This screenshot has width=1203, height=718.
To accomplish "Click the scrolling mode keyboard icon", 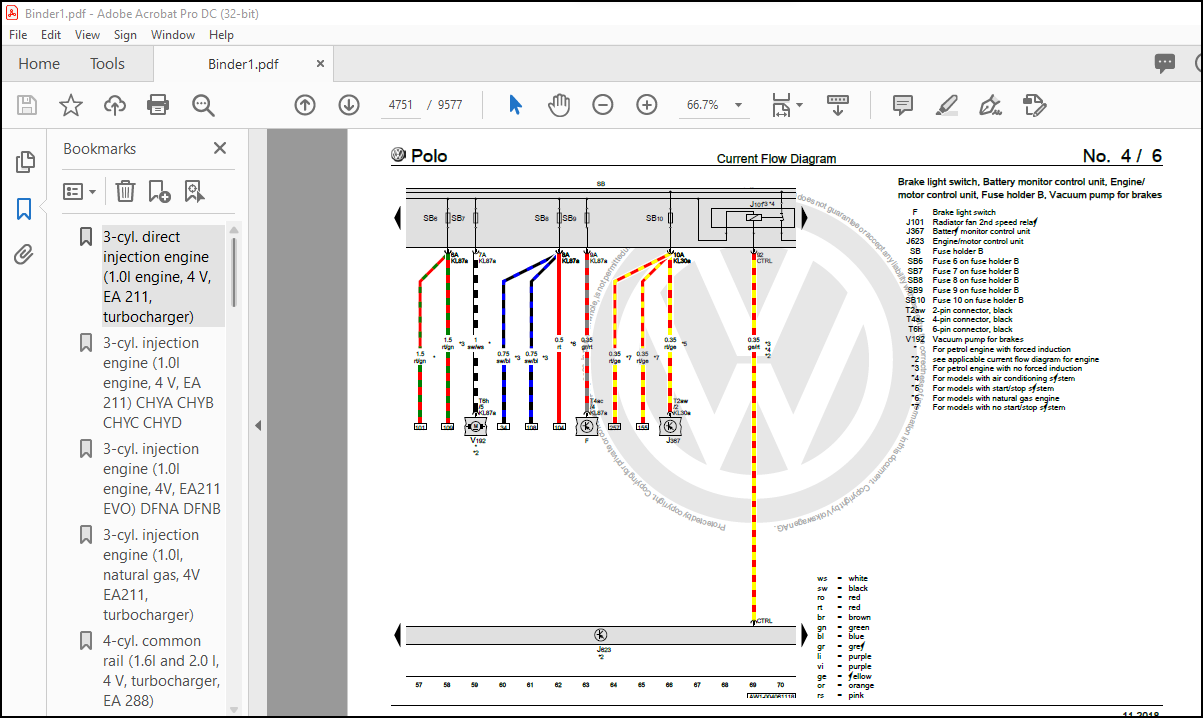I will tap(838, 105).
